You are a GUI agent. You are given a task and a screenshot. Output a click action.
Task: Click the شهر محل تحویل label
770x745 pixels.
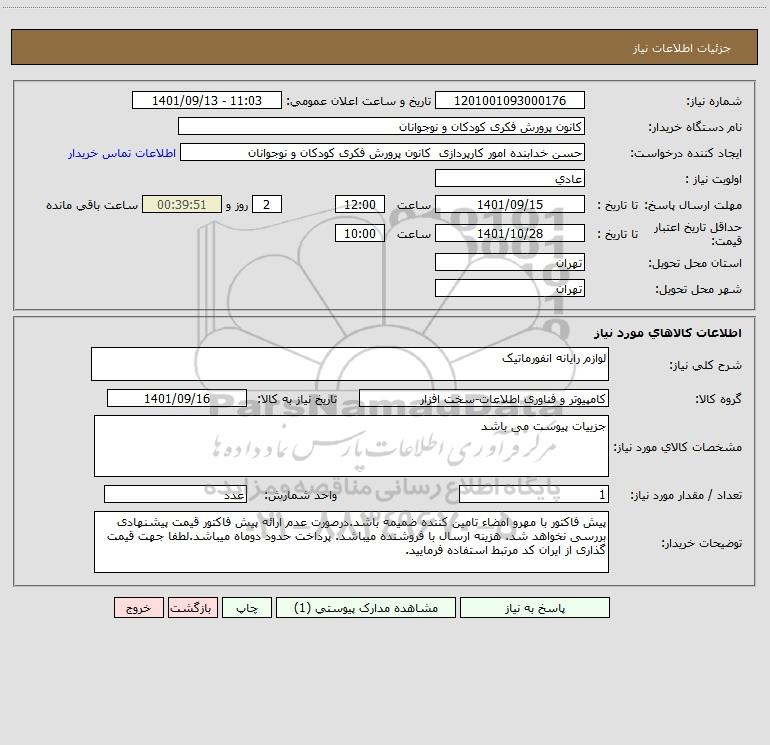click(x=698, y=289)
